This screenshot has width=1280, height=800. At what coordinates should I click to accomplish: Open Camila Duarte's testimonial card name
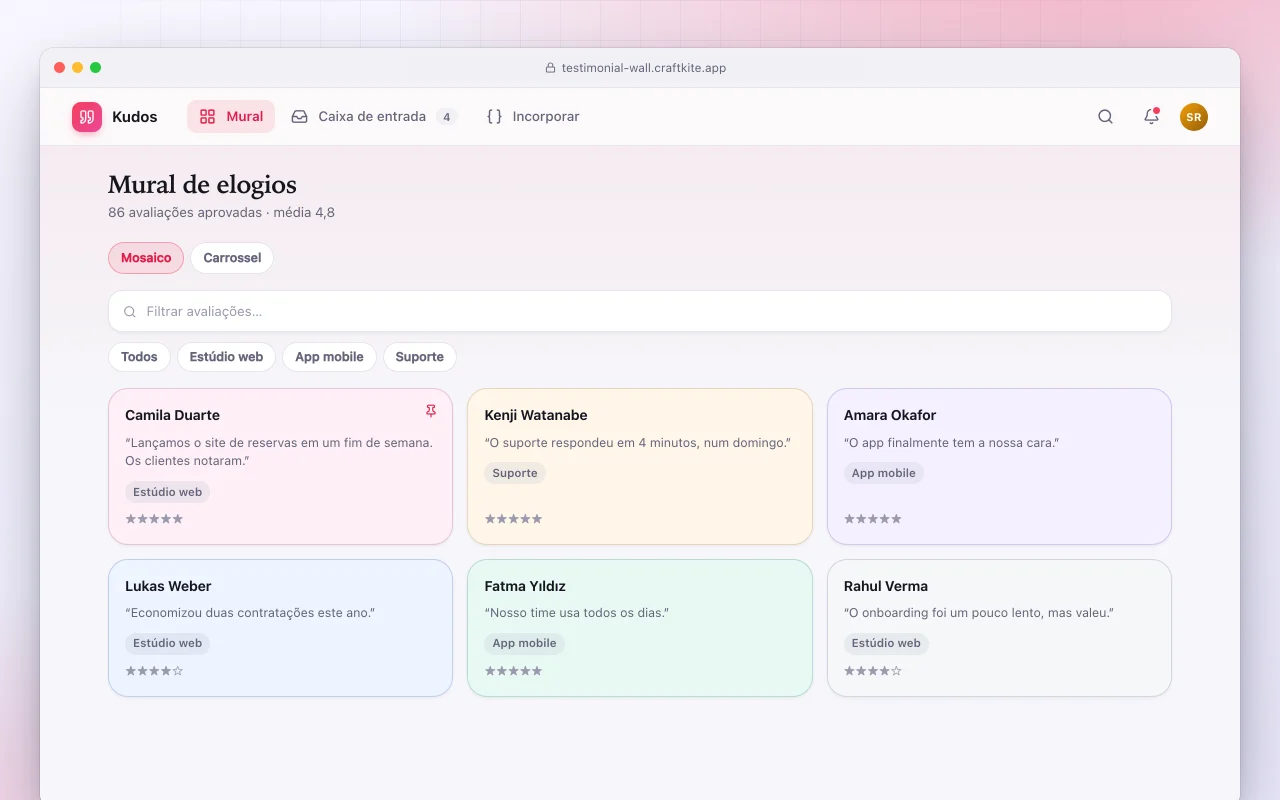point(172,415)
